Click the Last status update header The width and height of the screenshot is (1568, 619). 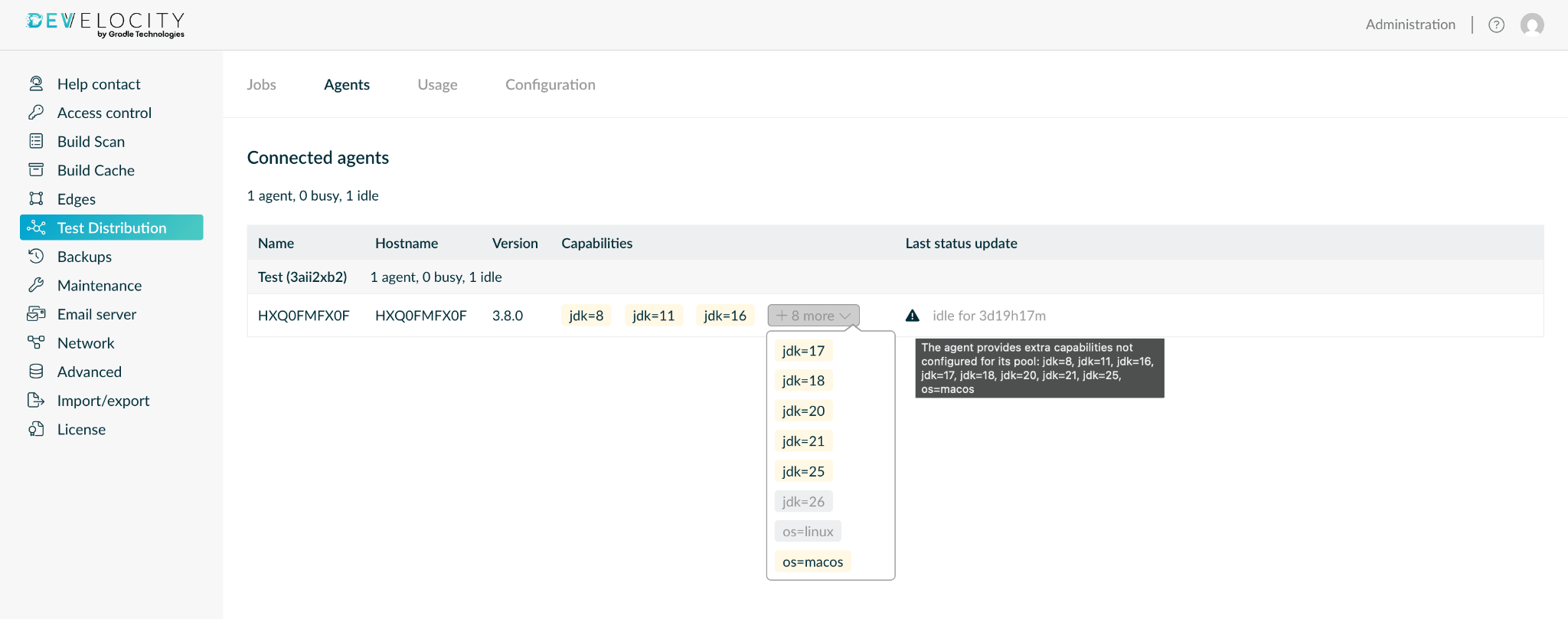(962, 243)
